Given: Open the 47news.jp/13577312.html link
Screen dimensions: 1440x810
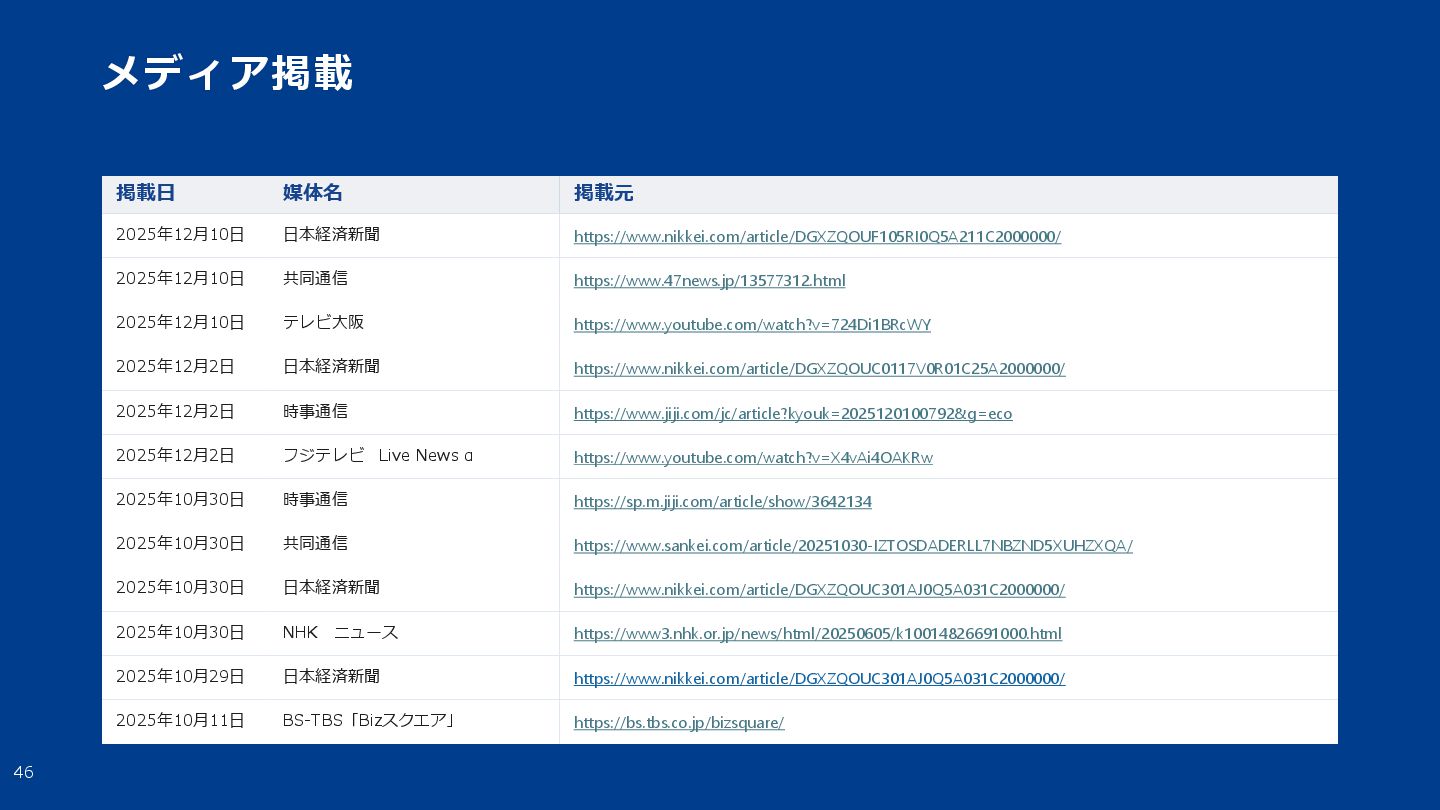Looking at the screenshot, I should coord(710,281).
